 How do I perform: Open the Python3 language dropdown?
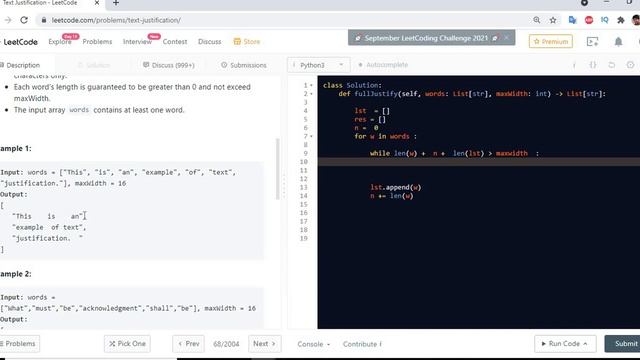(319, 65)
